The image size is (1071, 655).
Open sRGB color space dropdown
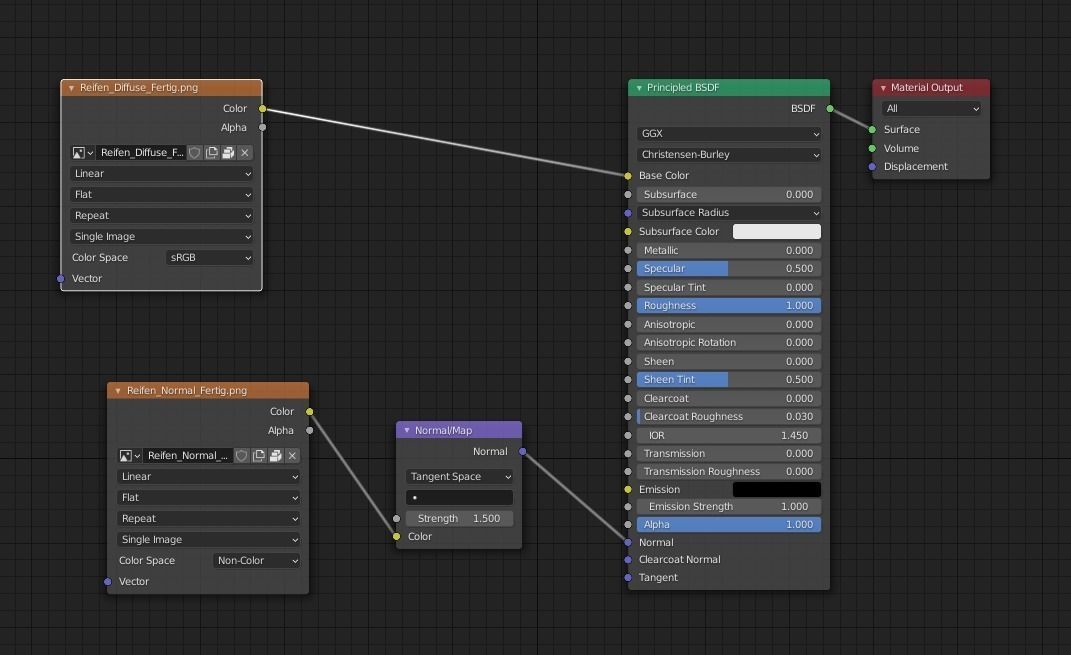coord(209,257)
